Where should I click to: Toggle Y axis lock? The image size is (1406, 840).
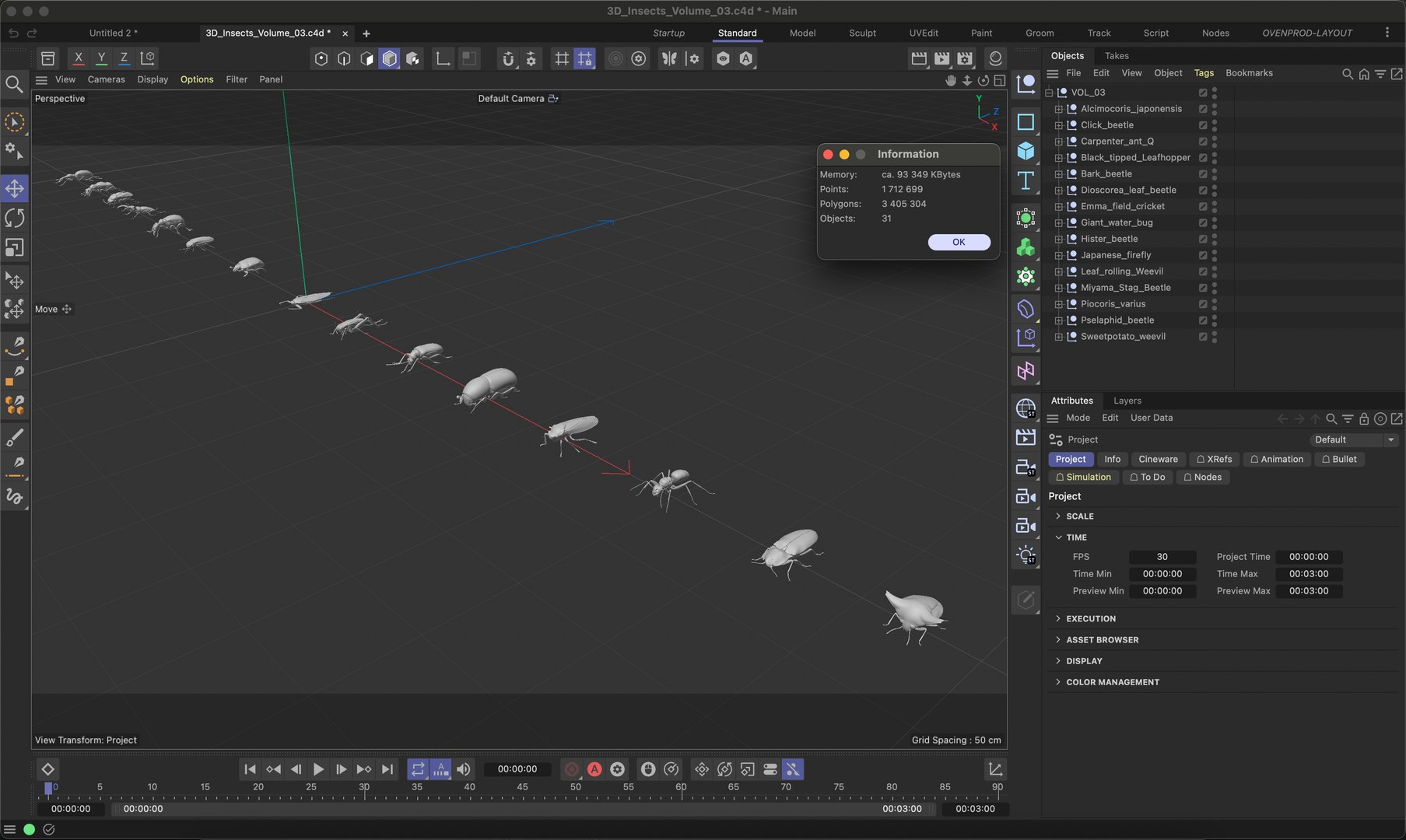point(100,58)
